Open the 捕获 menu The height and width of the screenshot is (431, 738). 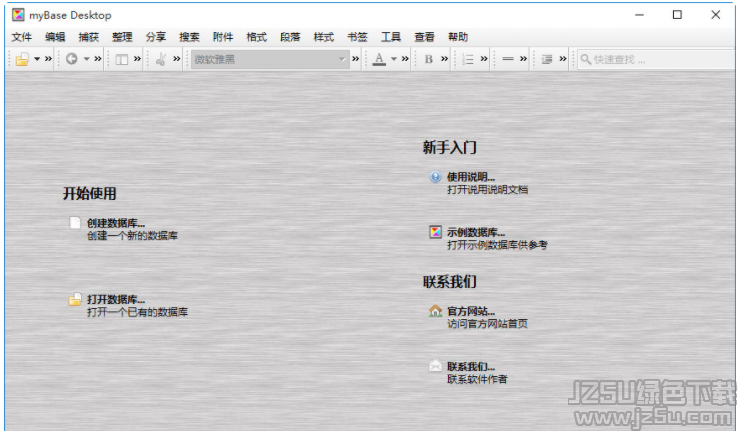pyautogui.click(x=88, y=37)
